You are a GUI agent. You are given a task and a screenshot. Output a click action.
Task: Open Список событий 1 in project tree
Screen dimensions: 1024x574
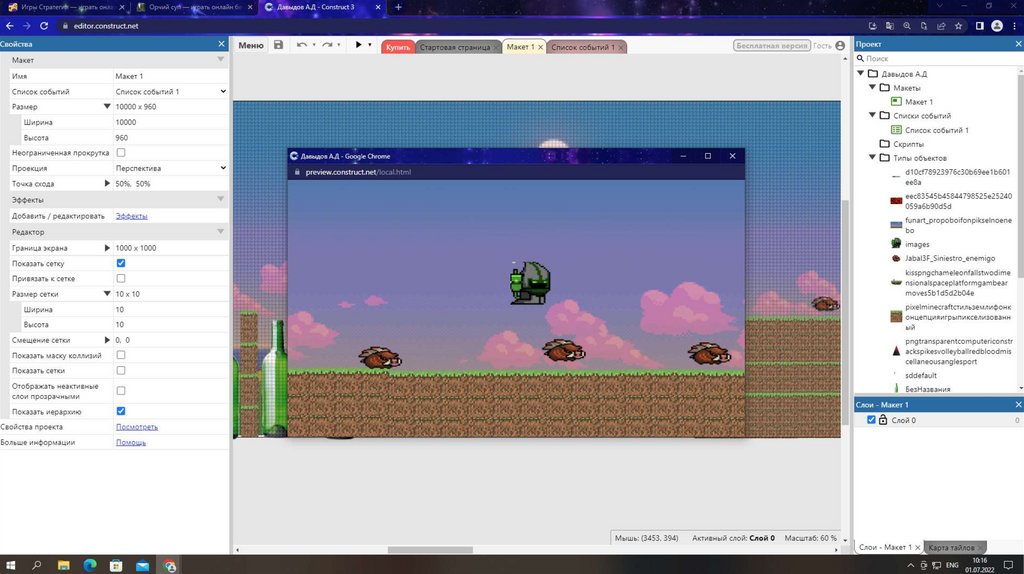[936, 130]
